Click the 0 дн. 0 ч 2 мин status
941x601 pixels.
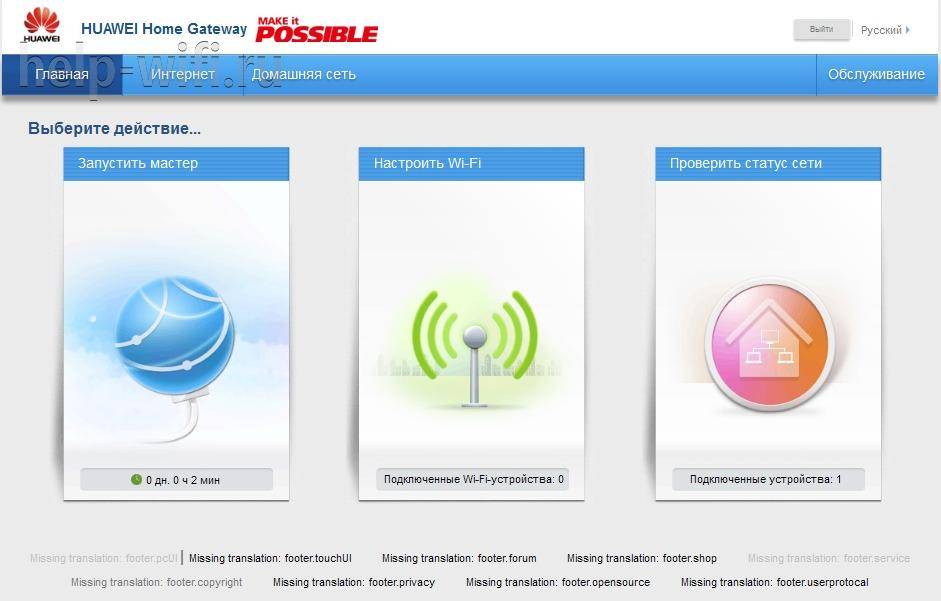click(x=176, y=479)
